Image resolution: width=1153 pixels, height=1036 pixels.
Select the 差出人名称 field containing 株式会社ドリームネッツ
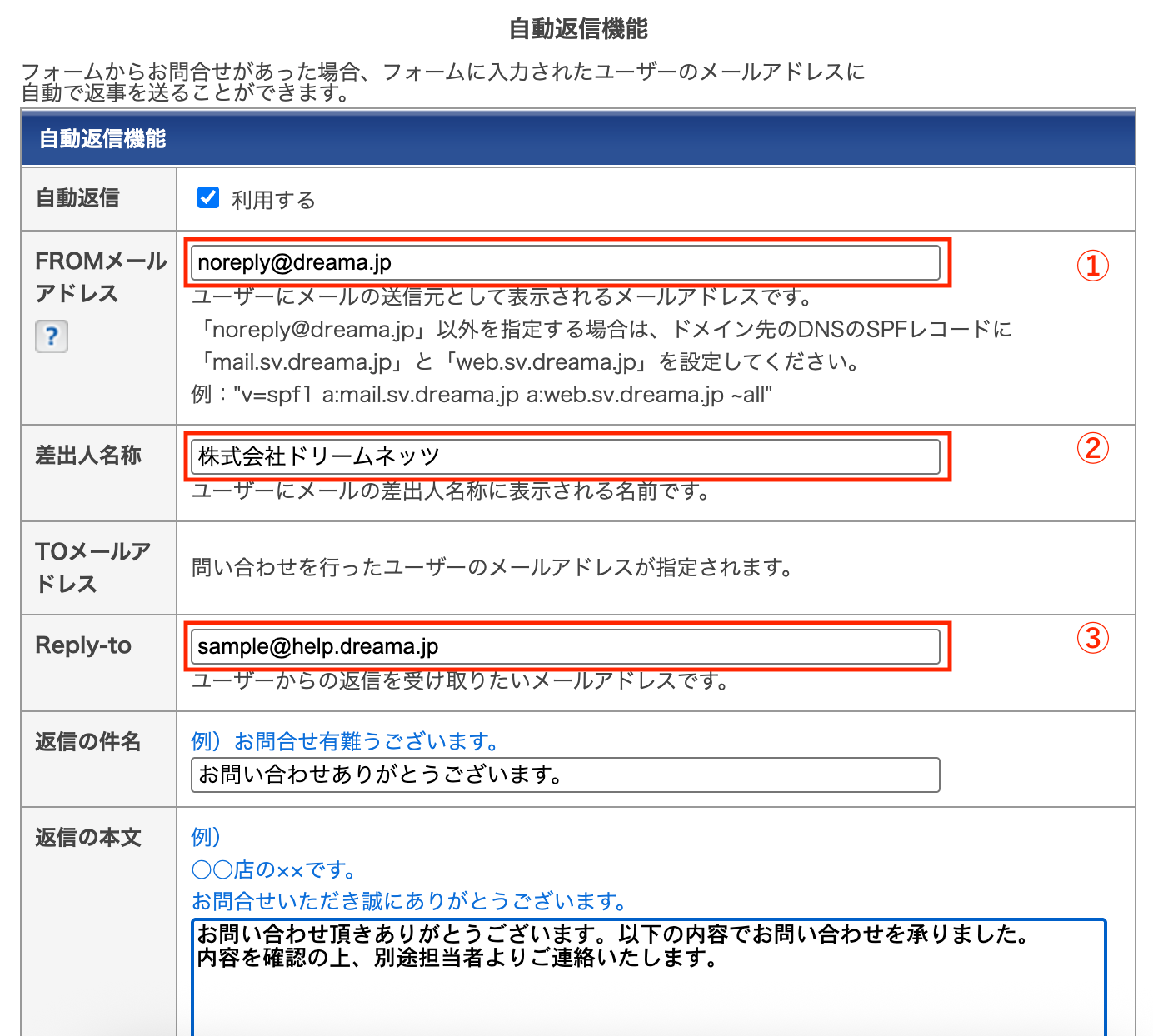click(565, 456)
